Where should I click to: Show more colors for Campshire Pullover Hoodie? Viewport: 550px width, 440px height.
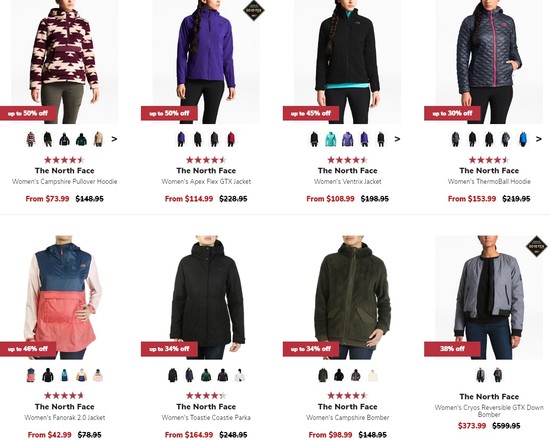pyautogui.click(x=114, y=139)
